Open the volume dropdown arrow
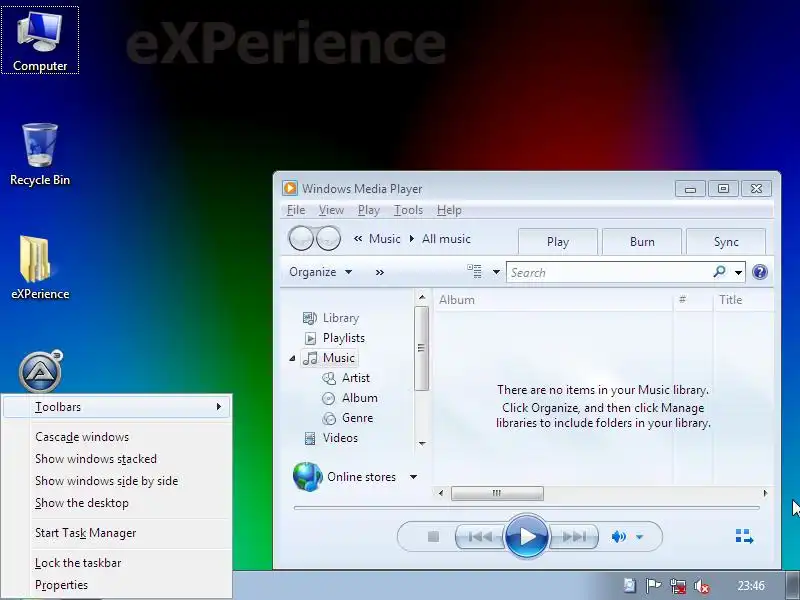Image resolution: width=800 pixels, height=600 pixels. (x=640, y=537)
